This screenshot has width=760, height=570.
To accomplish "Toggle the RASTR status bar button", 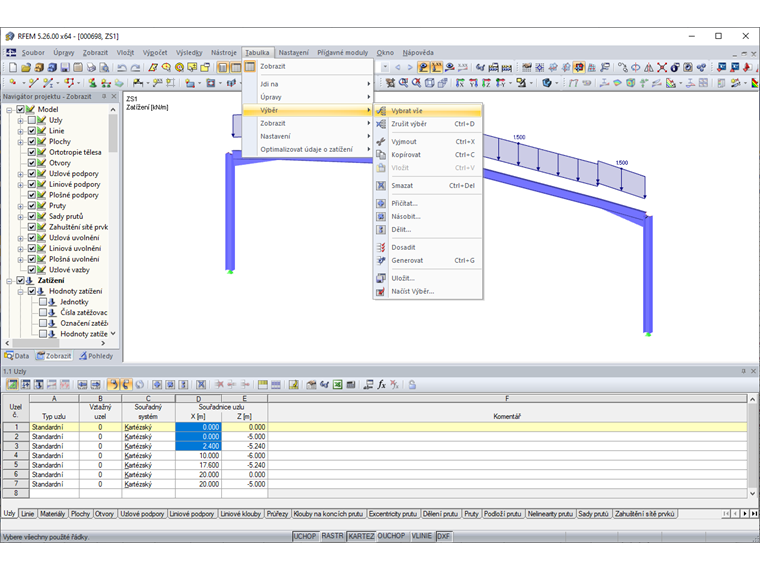I will click(x=332, y=536).
